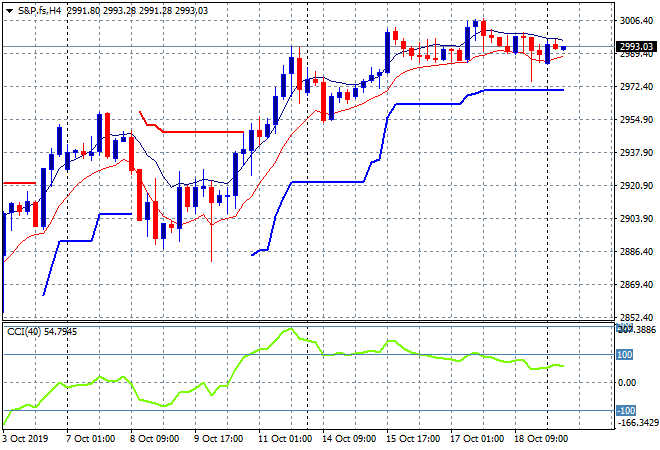The width and height of the screenshot is (660, 450).
Task: Click the CCI(40) 54.7945 indicator label
Action: pos(42,332)
